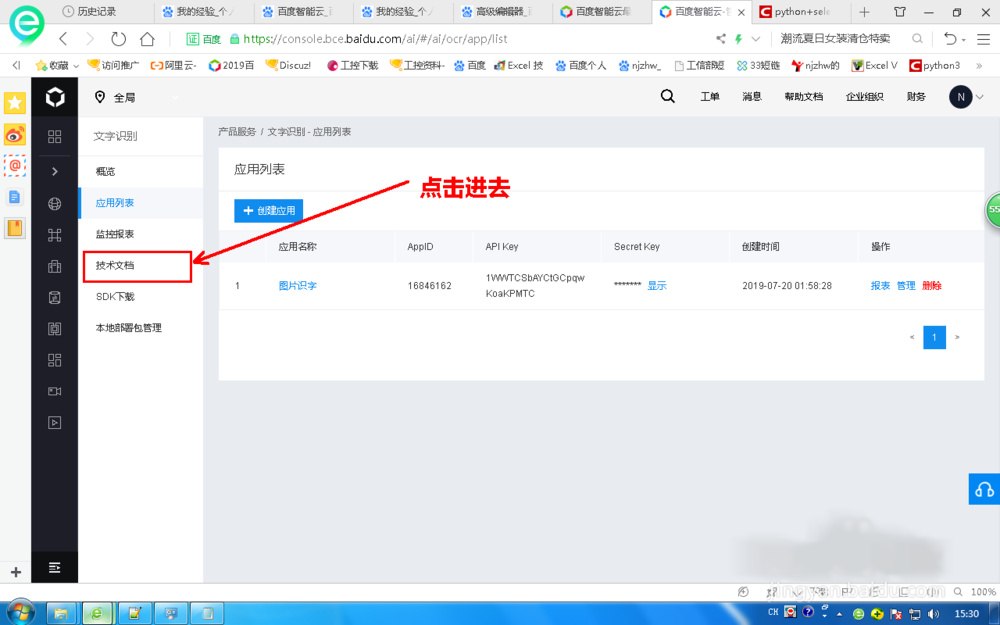Open 报表 for the 图片识字 app
Screen dimensions: 1000x625
click(880, 286)
